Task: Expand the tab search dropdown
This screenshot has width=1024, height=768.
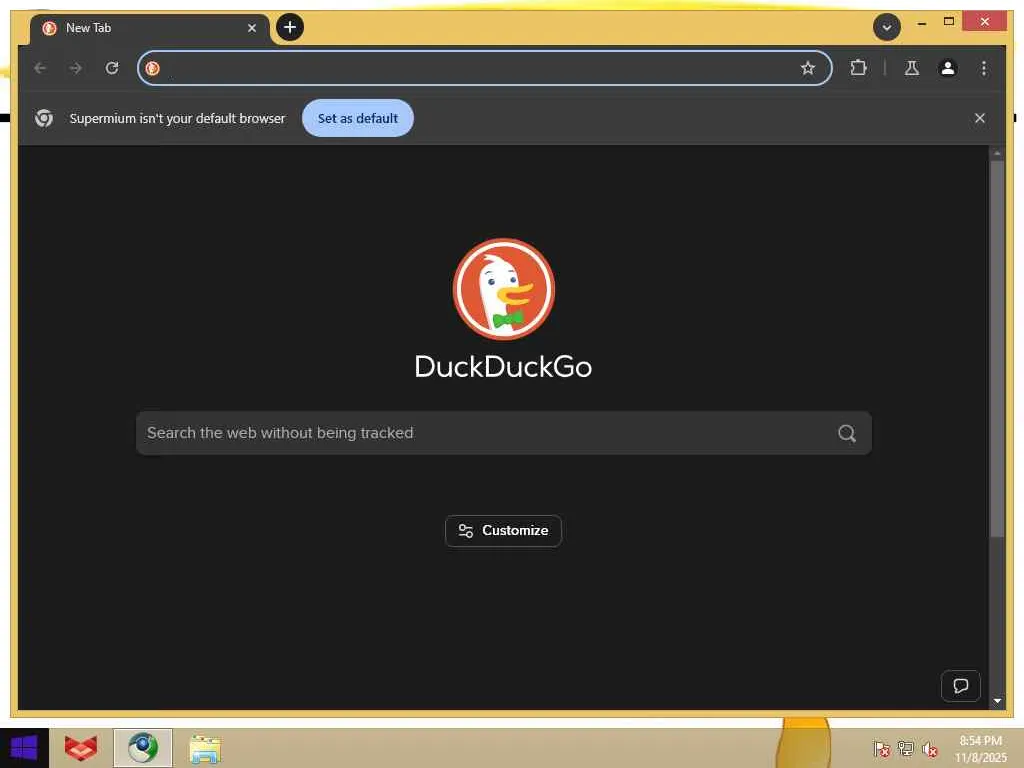Action: tap(886, 27)
